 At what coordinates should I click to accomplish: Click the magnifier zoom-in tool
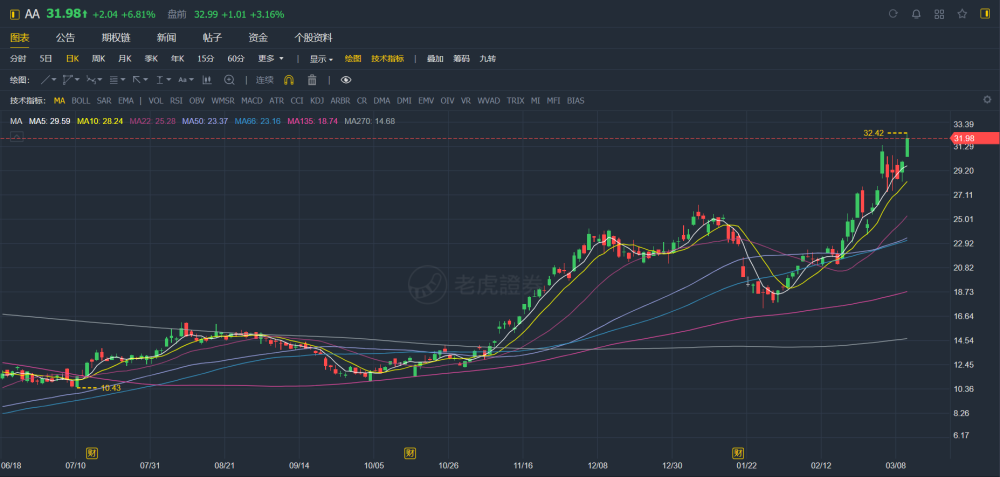tap(230, 80)
